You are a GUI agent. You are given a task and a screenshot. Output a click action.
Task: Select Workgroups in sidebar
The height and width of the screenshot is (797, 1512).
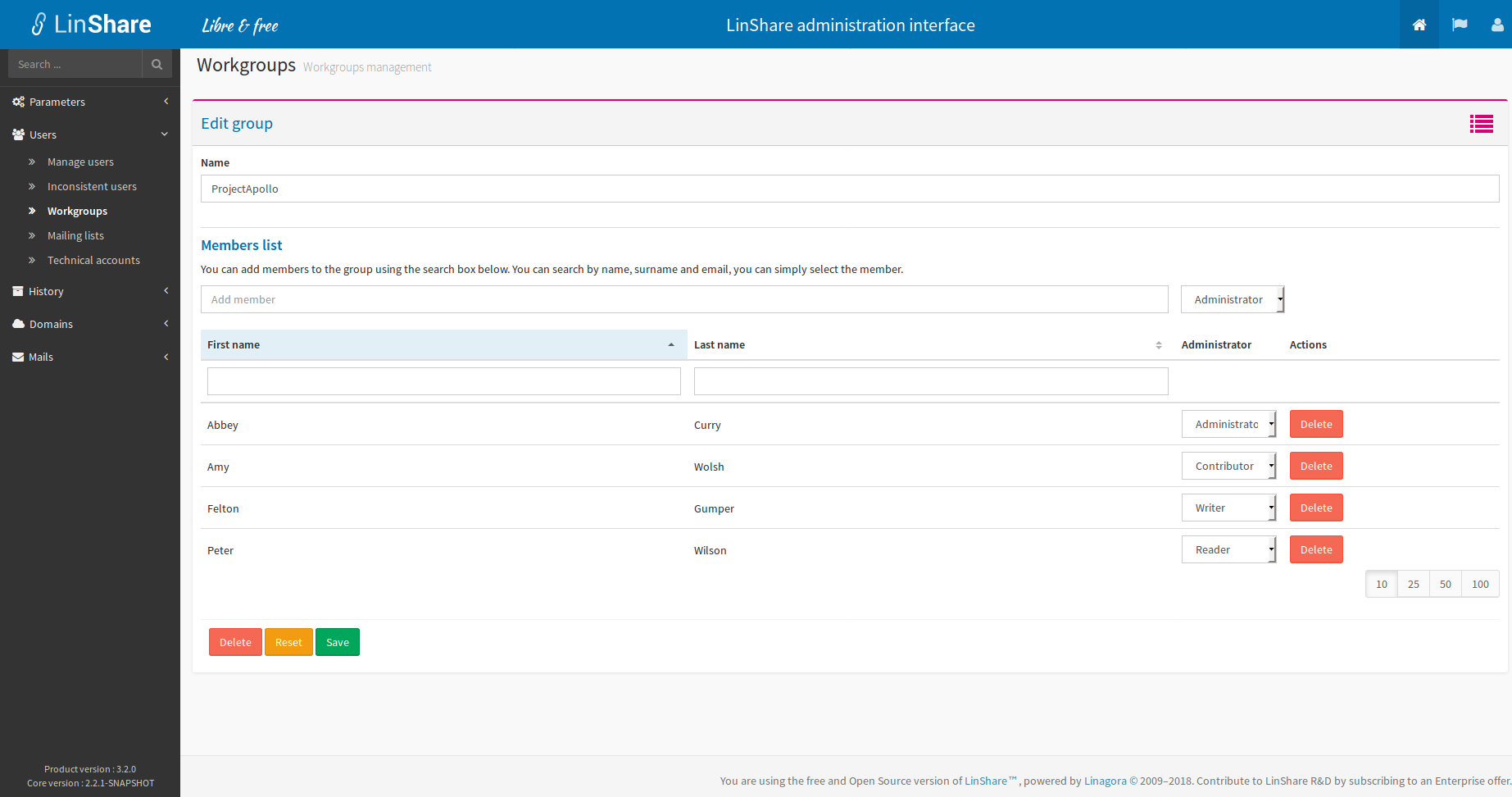tap(77, 211)
